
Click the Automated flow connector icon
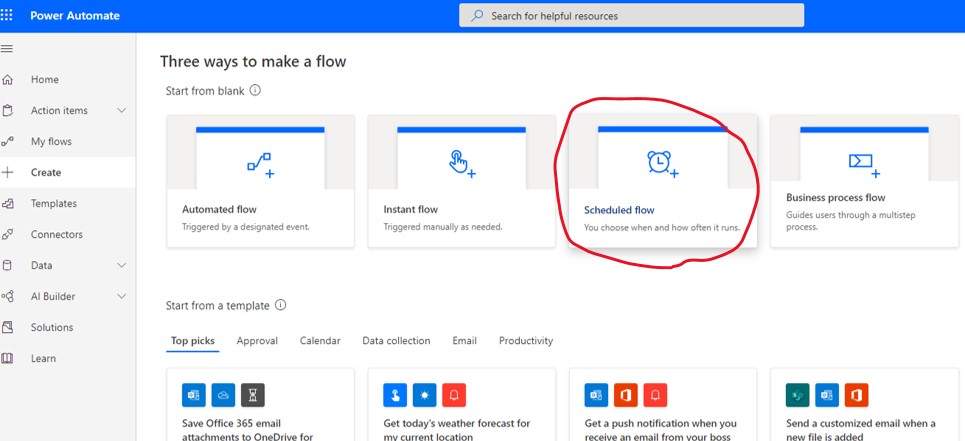[260, 165]
